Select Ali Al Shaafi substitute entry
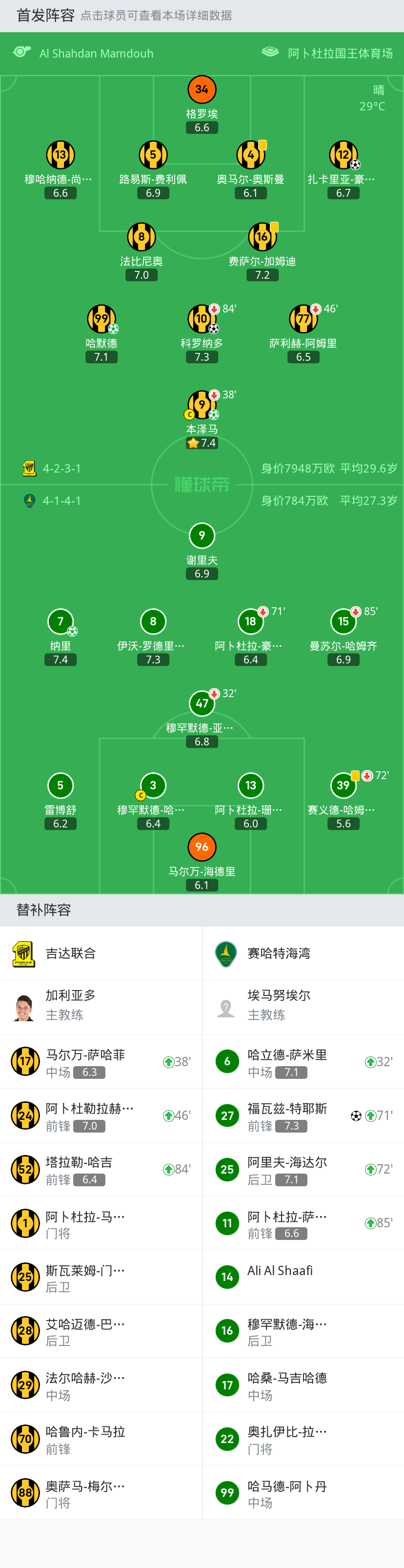 pos(303,1277)
